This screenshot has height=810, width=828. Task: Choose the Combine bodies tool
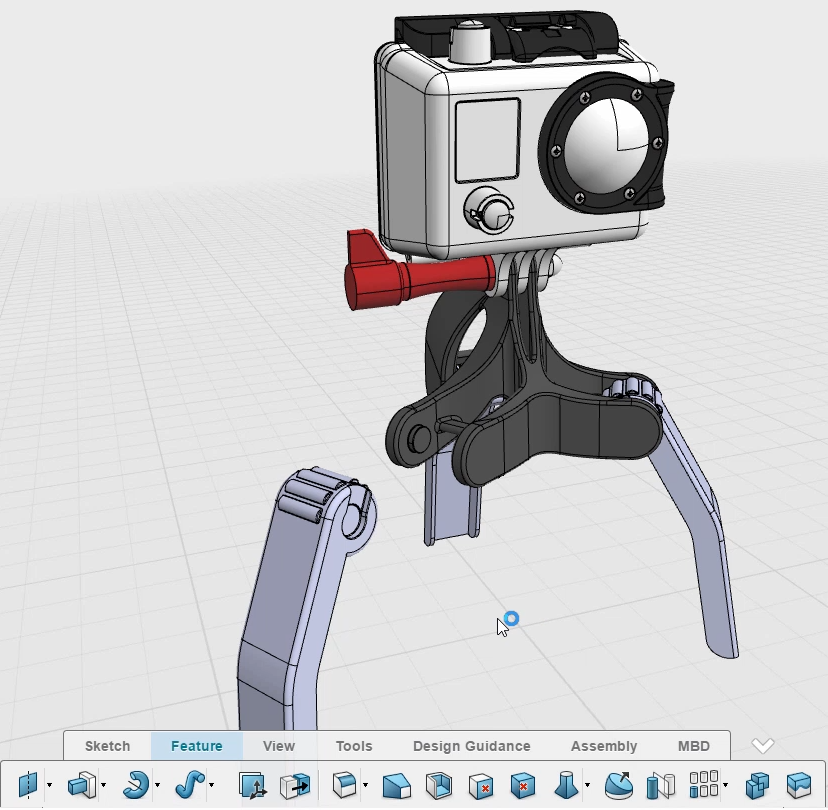[757, 785]
